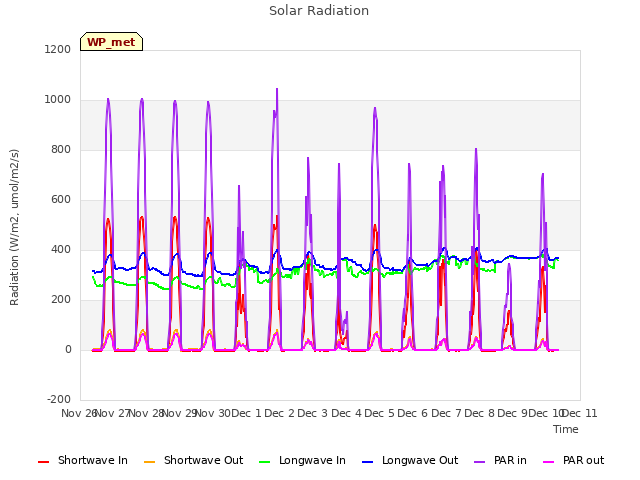Click the PAR in peak above Nov 27 label
640x480 pixels.
point(108,99)
